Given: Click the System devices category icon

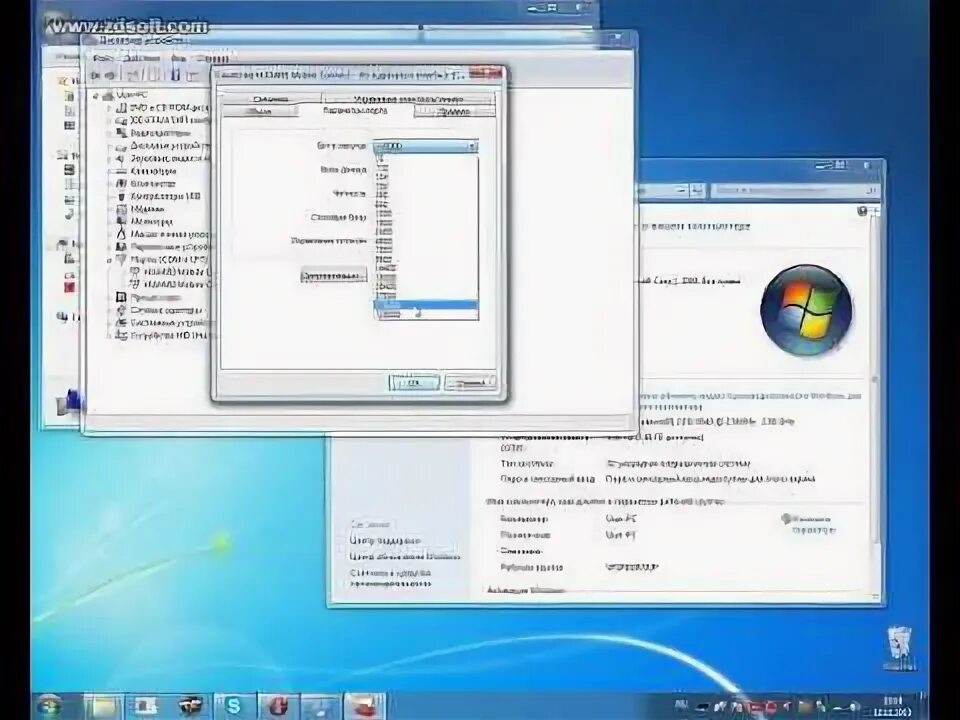Looking at the screenshot, I should click(121, 323).
